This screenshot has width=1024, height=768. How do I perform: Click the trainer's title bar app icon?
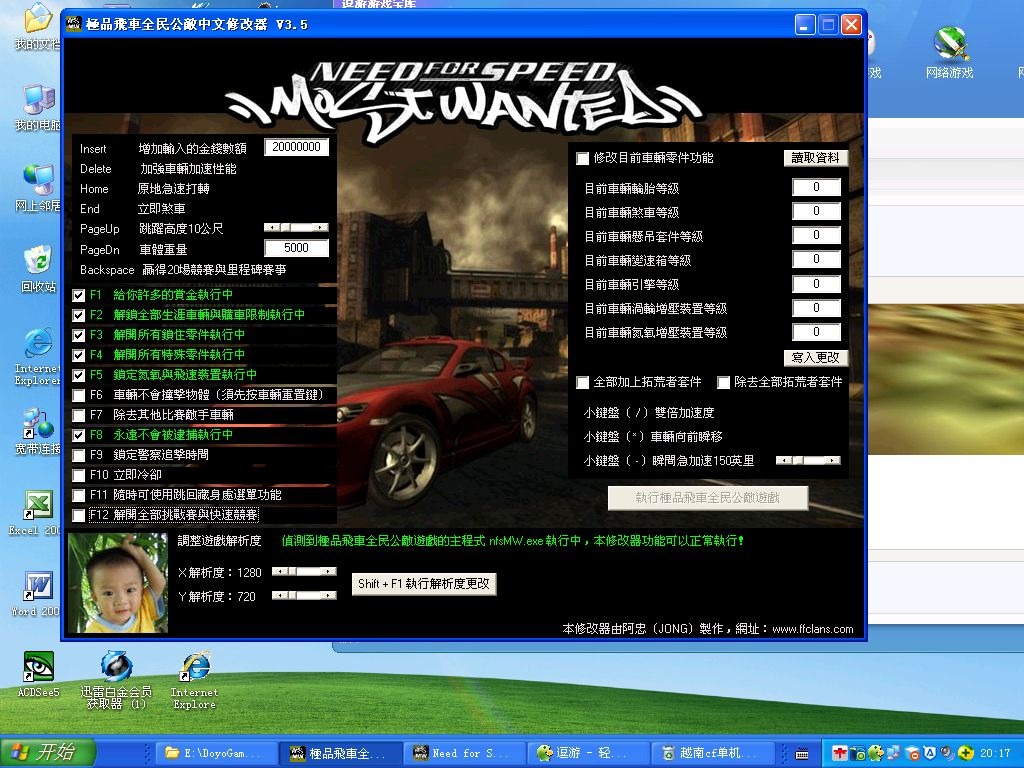(74, 24)
